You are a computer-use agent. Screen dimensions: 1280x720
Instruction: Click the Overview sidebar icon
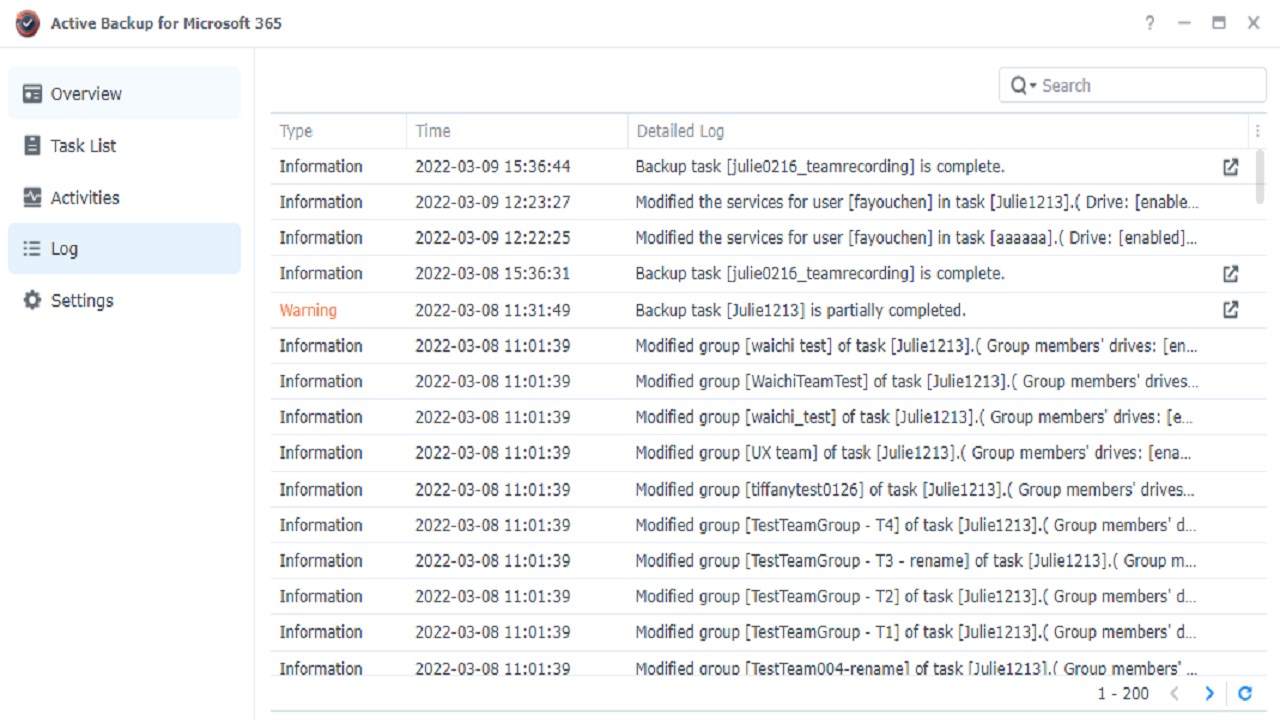[x=32, y=94]
